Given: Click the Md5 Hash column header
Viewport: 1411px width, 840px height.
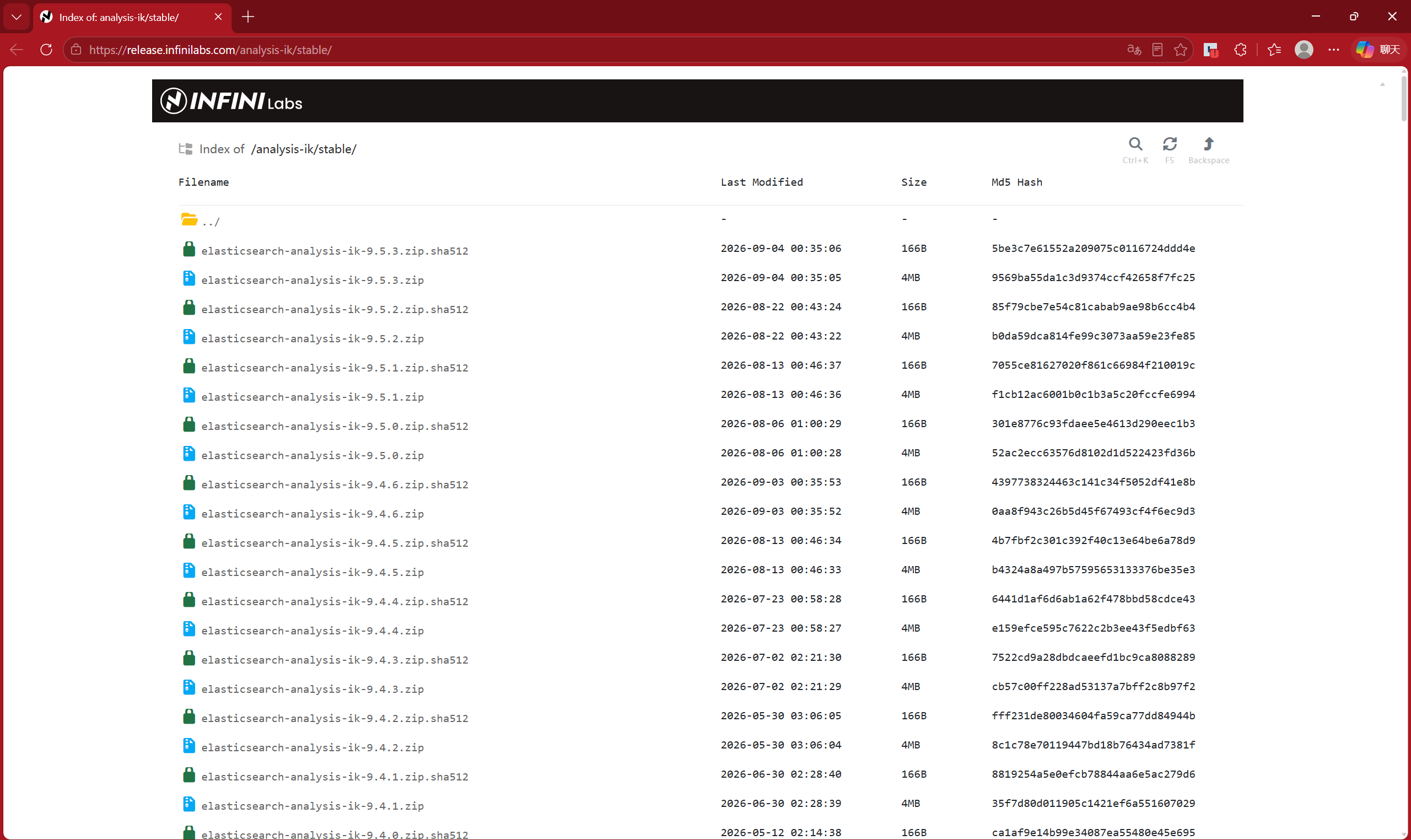Looking at the screenshot, I should click(x=1016, y=182).
